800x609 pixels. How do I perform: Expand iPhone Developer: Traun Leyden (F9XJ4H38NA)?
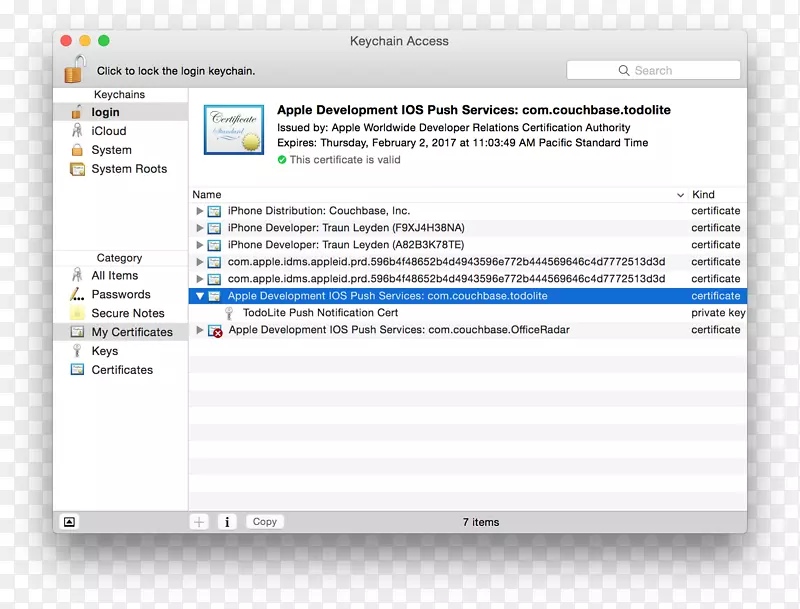[x=200, y=228]
